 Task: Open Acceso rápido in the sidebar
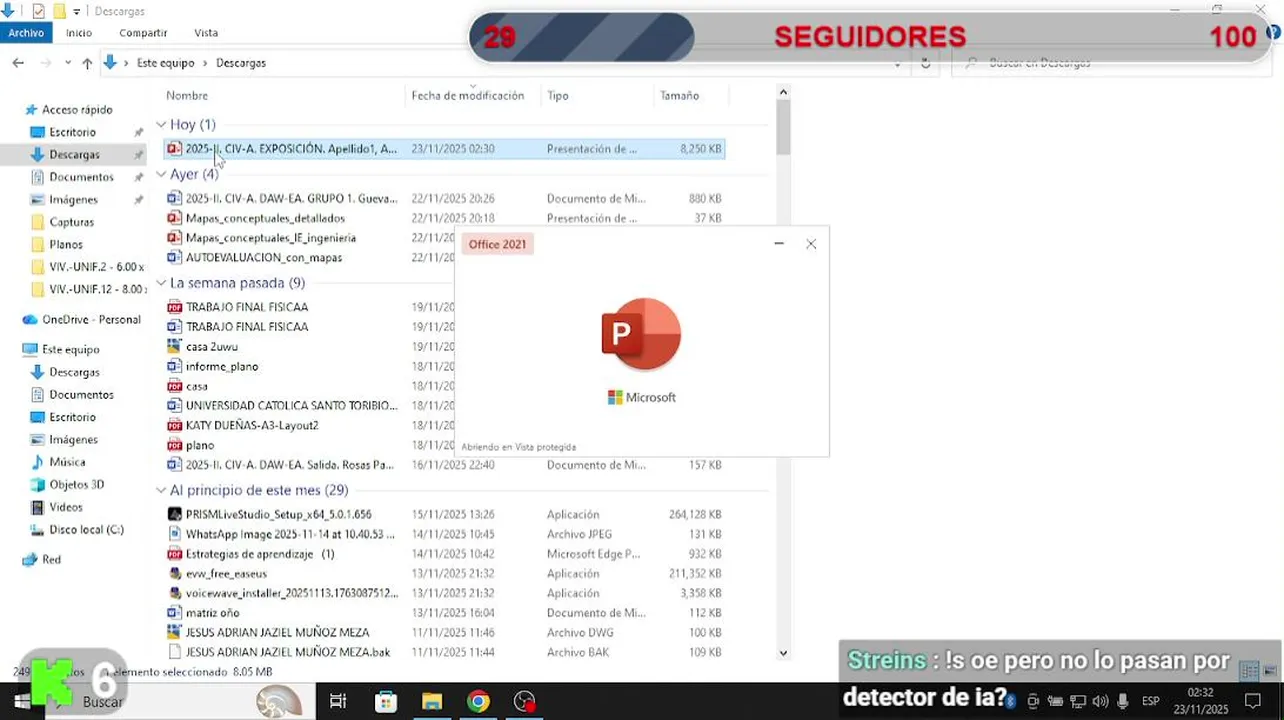click(x=77, y=110)
